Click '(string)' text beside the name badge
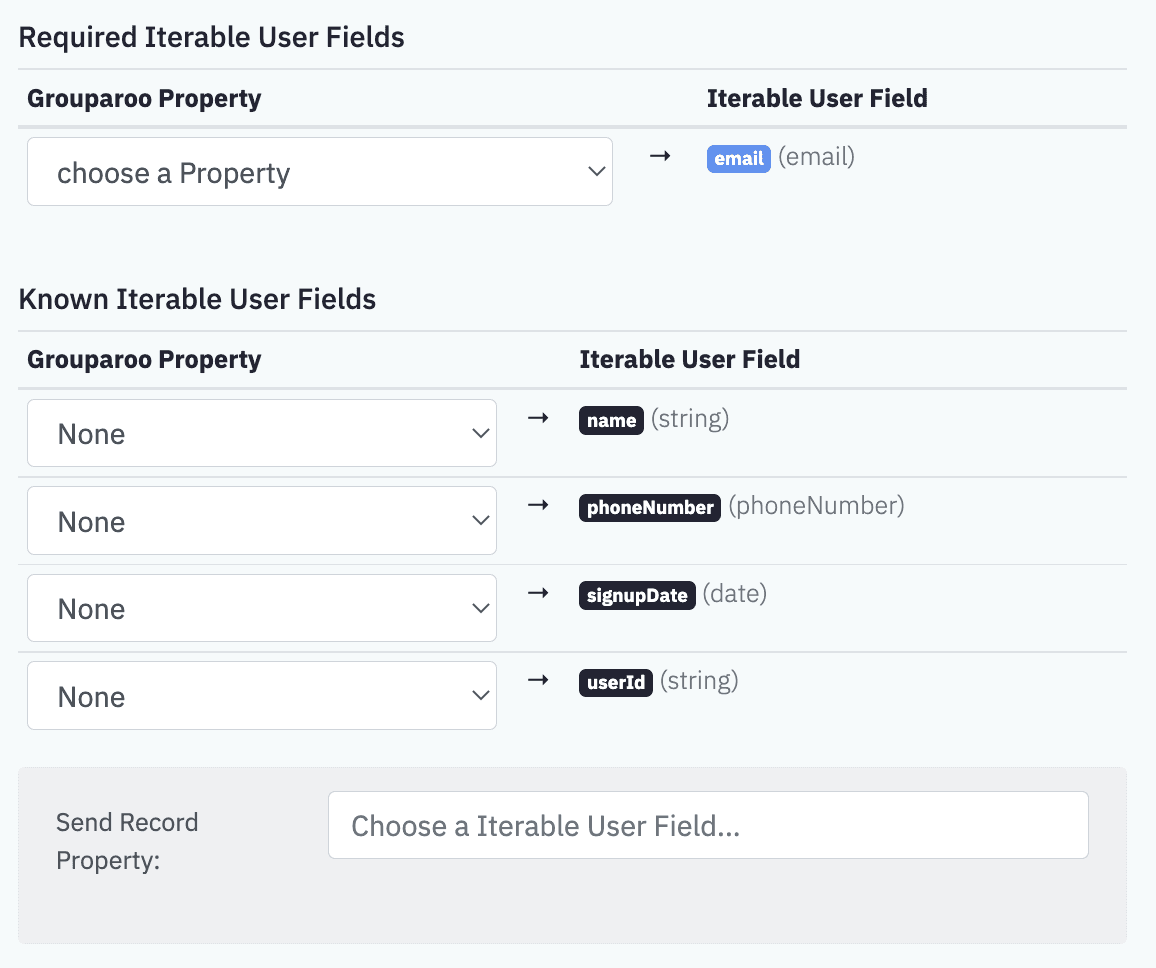This screenshot has width=1156, height=968. pyautogui.click(x=690, y=419)
